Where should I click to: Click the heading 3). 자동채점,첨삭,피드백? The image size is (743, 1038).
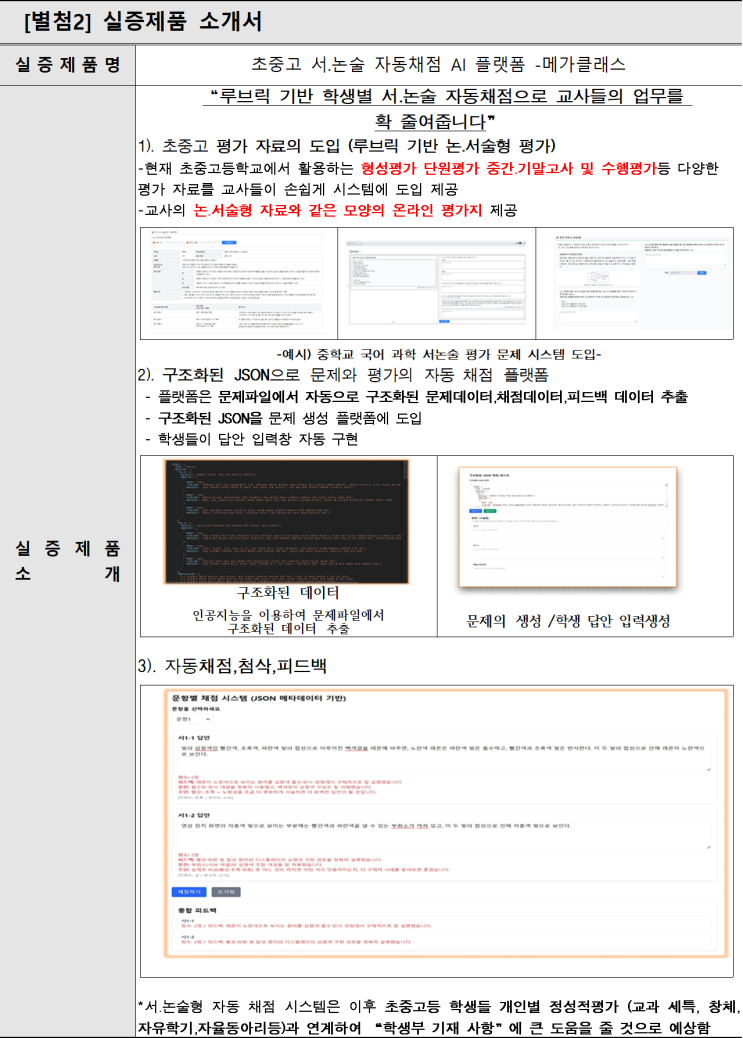232,665
